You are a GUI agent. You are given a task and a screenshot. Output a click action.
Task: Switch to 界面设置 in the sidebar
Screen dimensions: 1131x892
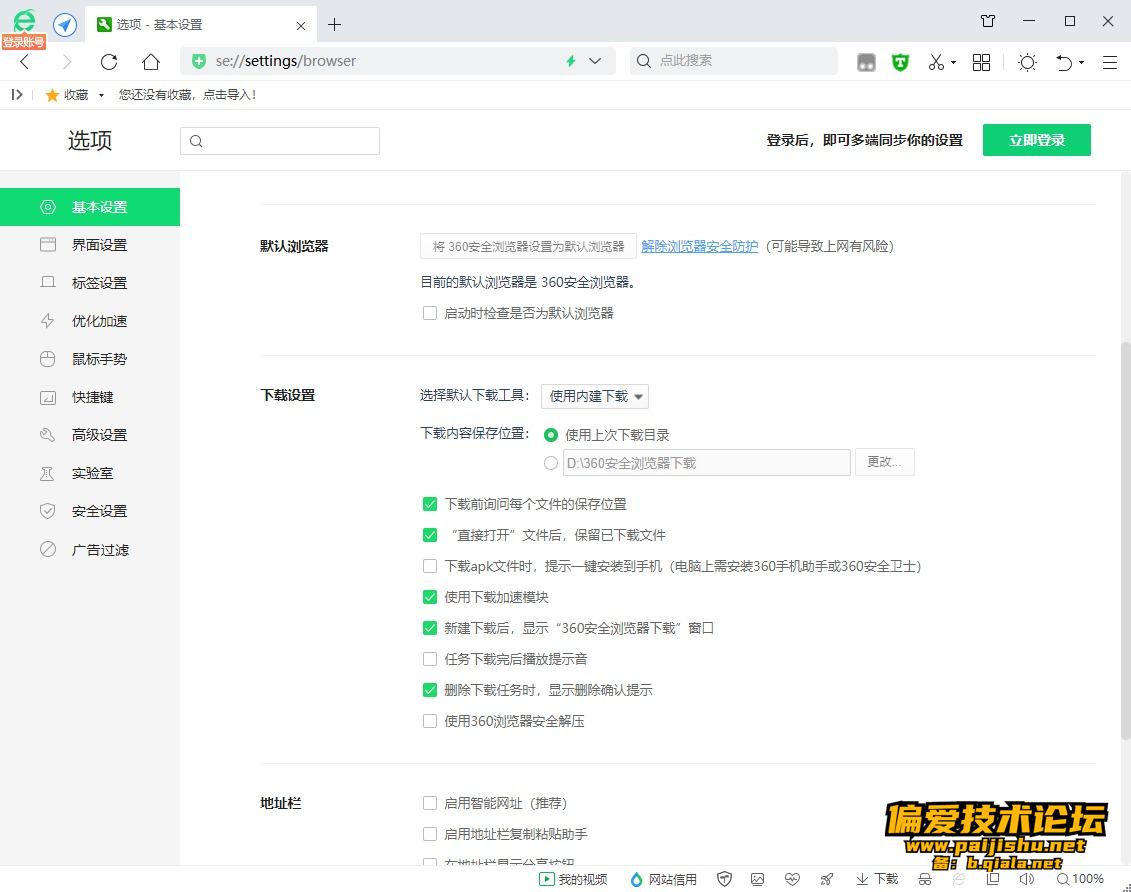pyautogui.click(x=90, y=245)
